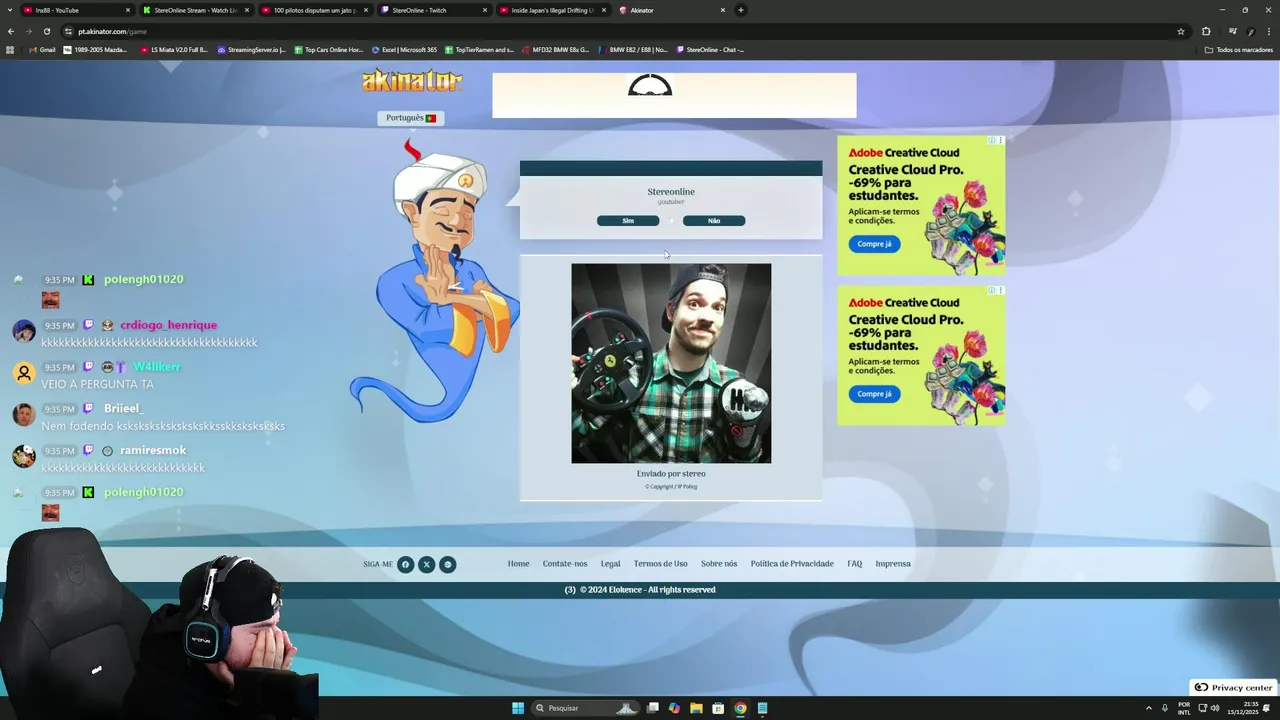1280x720 pixels.
Task: Bookmark this page with star icon
Action: pyautogui.click(x=1181, y=31)
